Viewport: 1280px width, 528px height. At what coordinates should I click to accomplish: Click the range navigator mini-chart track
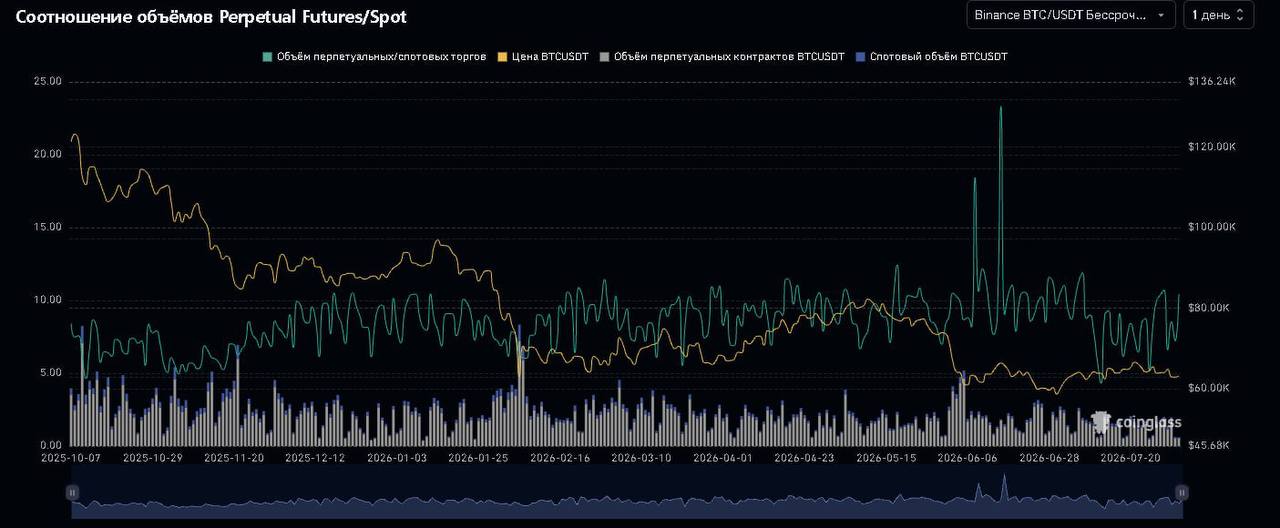pos(627,493)
